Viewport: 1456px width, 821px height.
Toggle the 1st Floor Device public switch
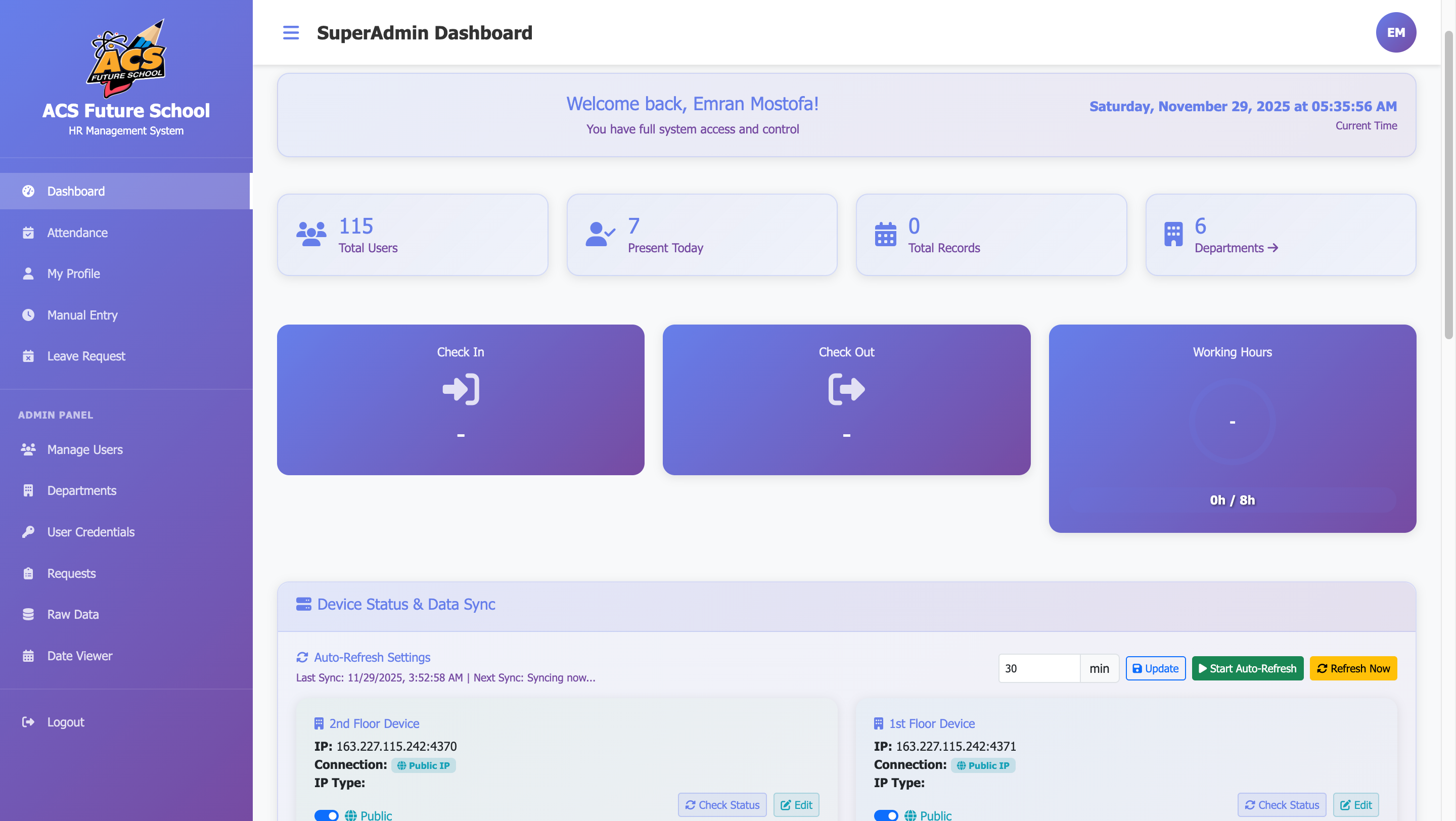click(886, 815)
